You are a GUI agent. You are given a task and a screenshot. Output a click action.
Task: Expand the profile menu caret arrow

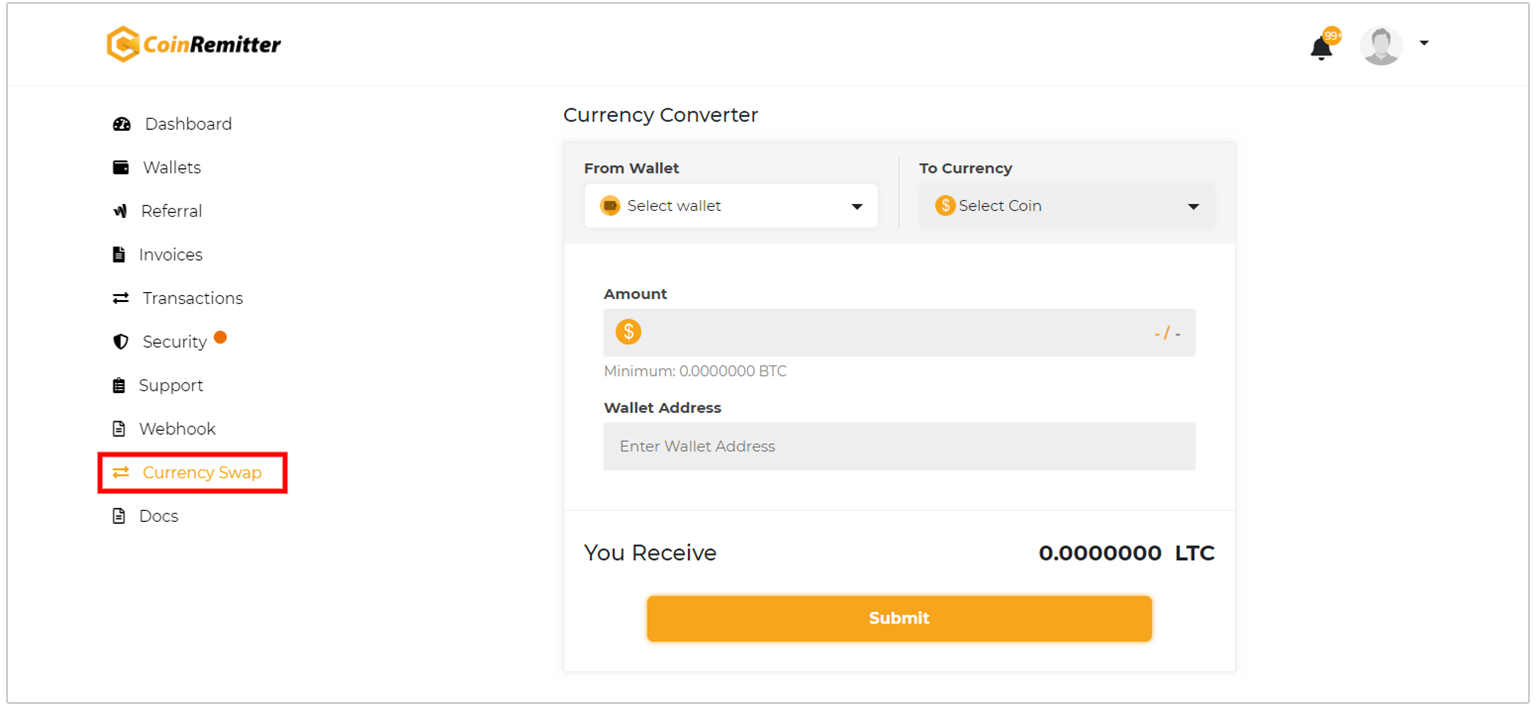1424,43
